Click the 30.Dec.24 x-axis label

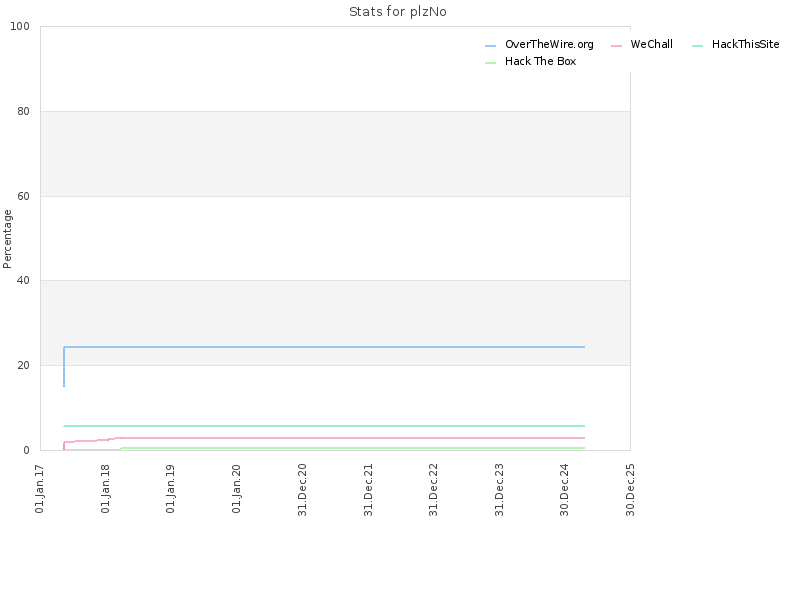tap(564, 490)
